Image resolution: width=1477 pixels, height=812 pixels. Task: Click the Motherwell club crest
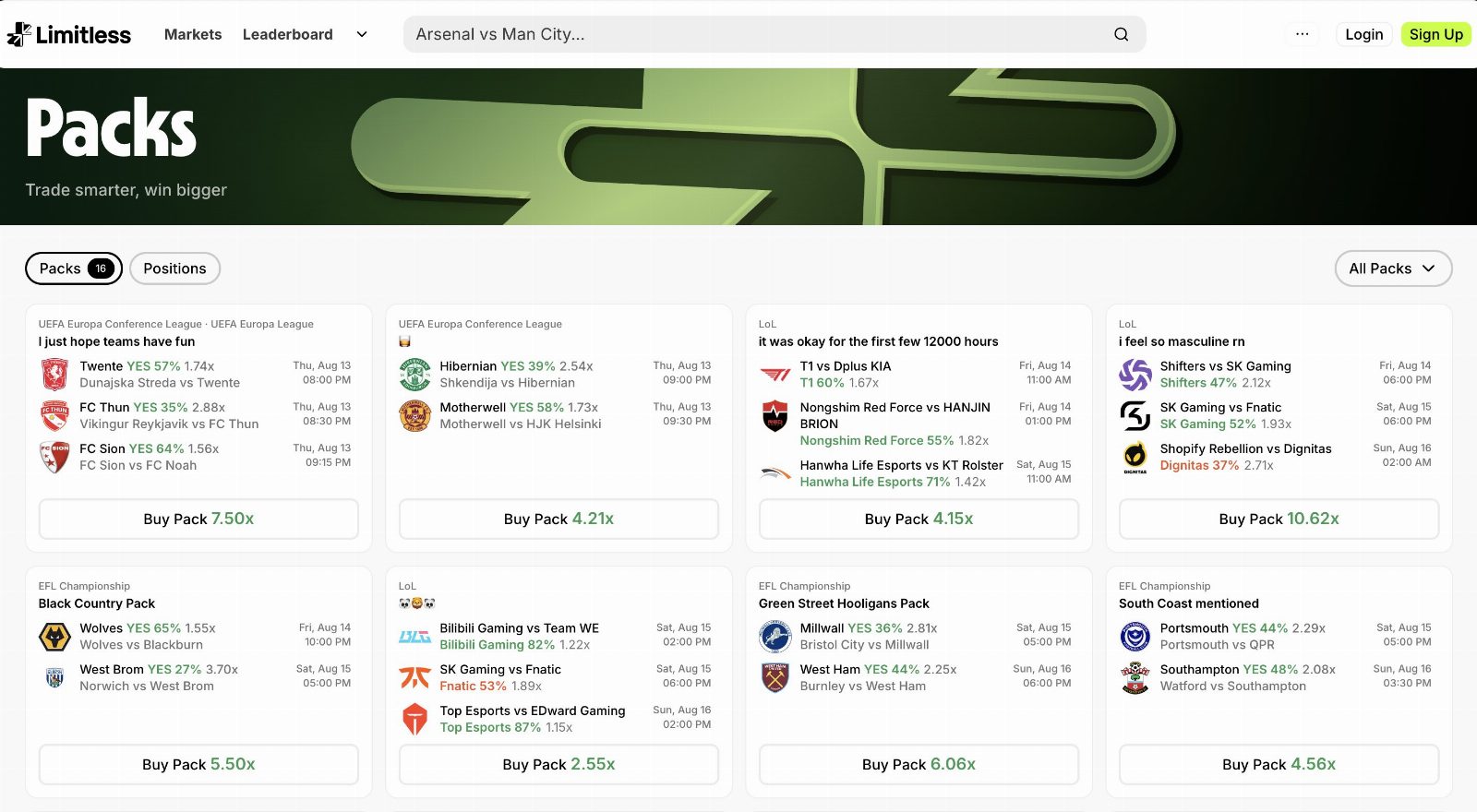(x=414, y=415)
